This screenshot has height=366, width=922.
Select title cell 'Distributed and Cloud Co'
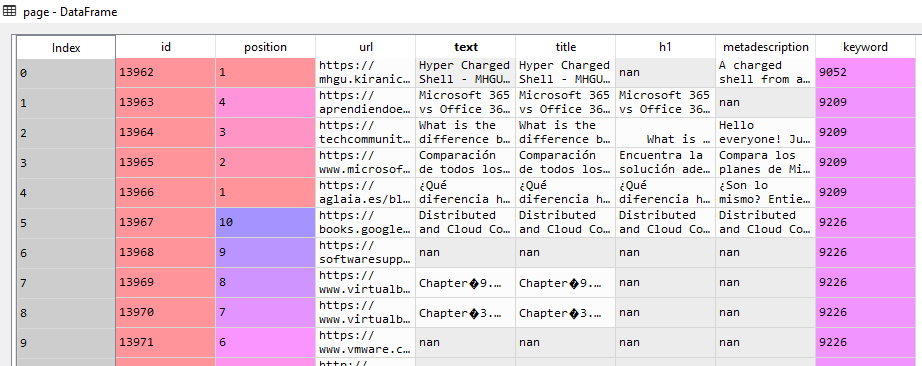pos(566,223)
